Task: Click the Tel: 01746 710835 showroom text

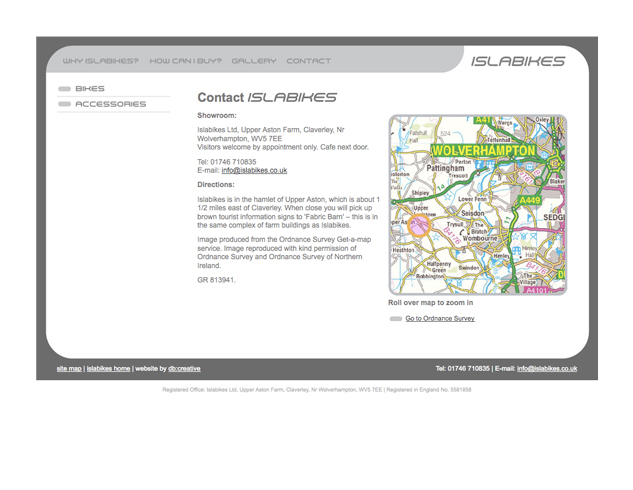Action: tap(226, 162)
